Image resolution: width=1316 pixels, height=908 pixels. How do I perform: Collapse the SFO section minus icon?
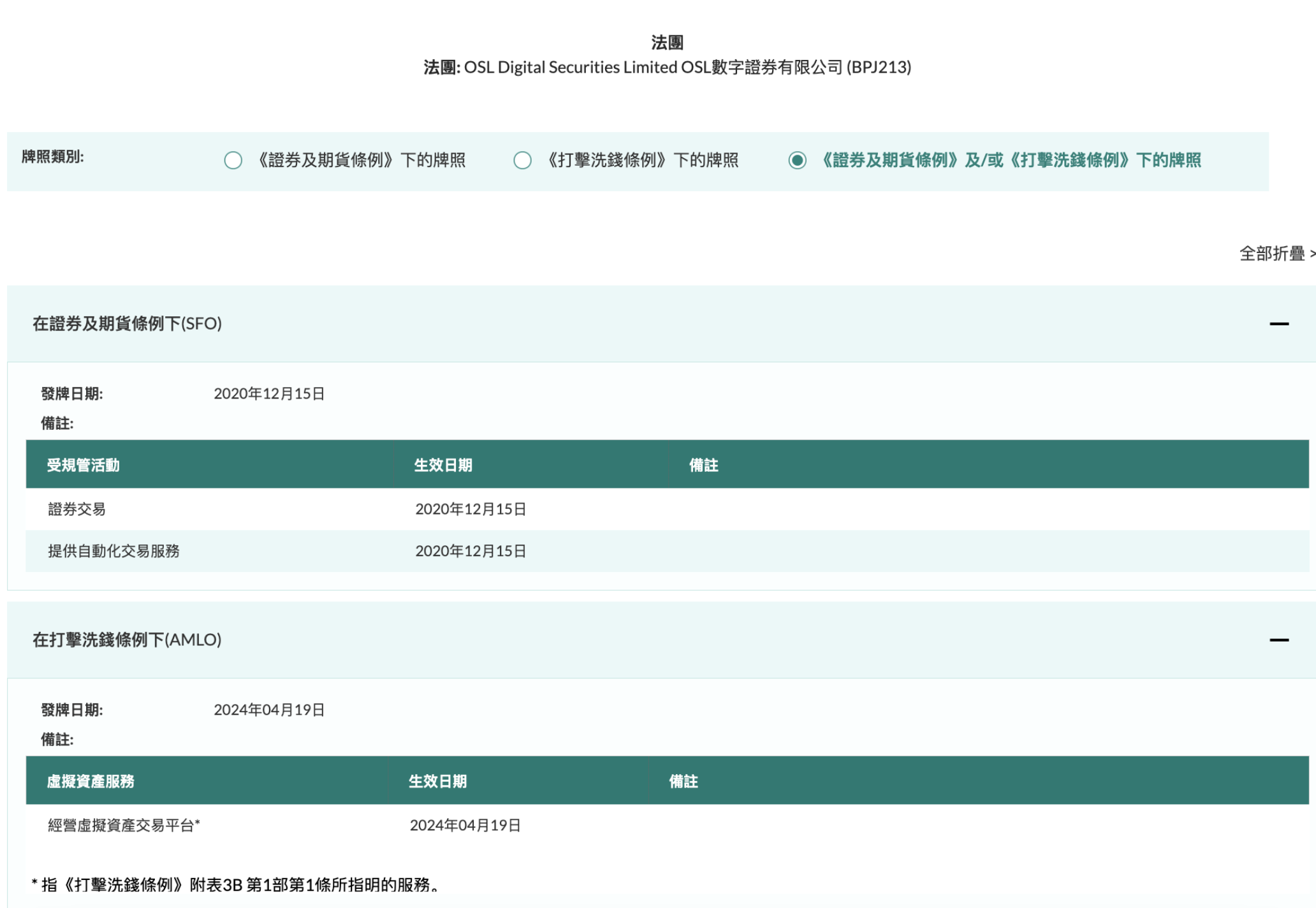tap(1279, 324)
